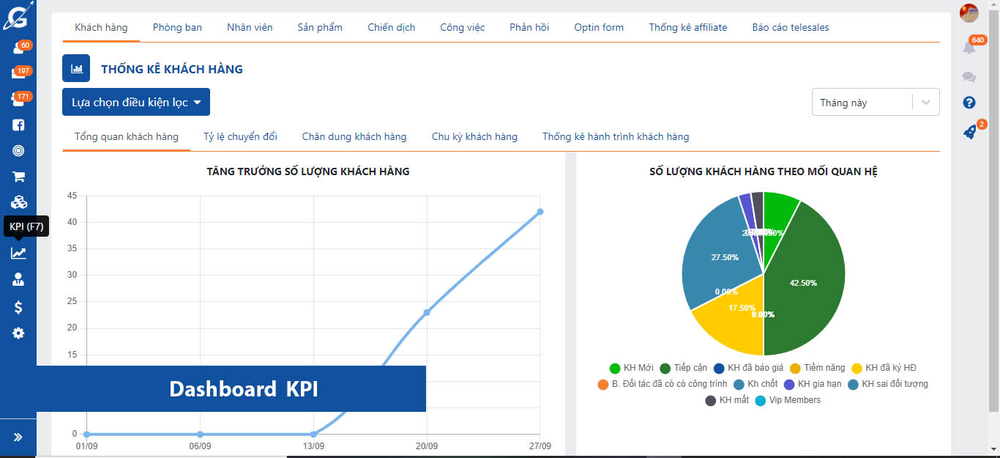Open the shopping cart icon in sidebar
The image size is (1000, 458).
[x=18, y=177]
